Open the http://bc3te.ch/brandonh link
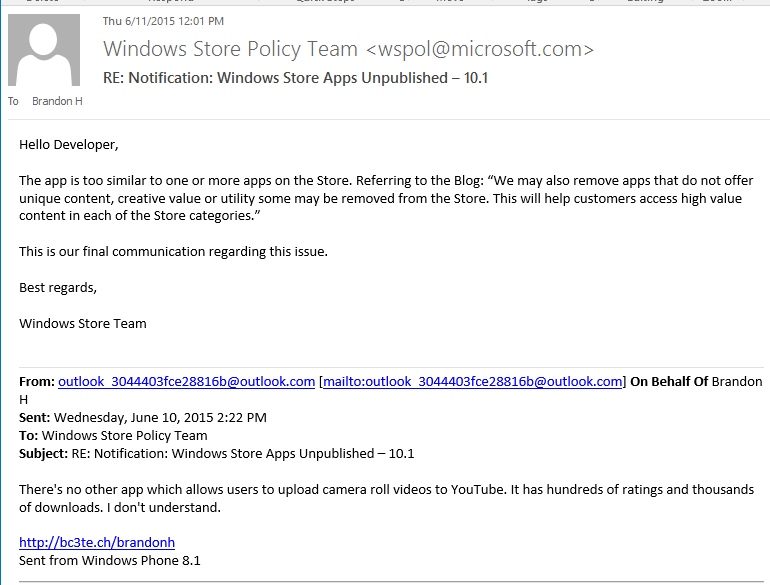Screen dimensions: 770x585 97,542
